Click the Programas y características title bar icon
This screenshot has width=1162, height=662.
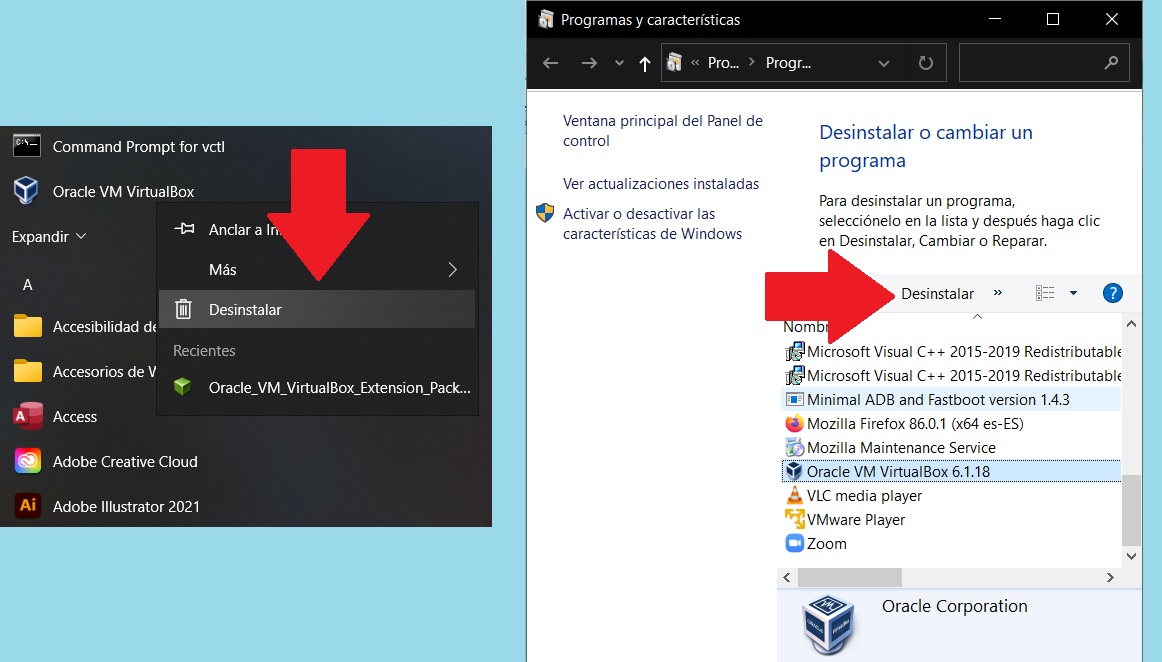tap(545, 19)
